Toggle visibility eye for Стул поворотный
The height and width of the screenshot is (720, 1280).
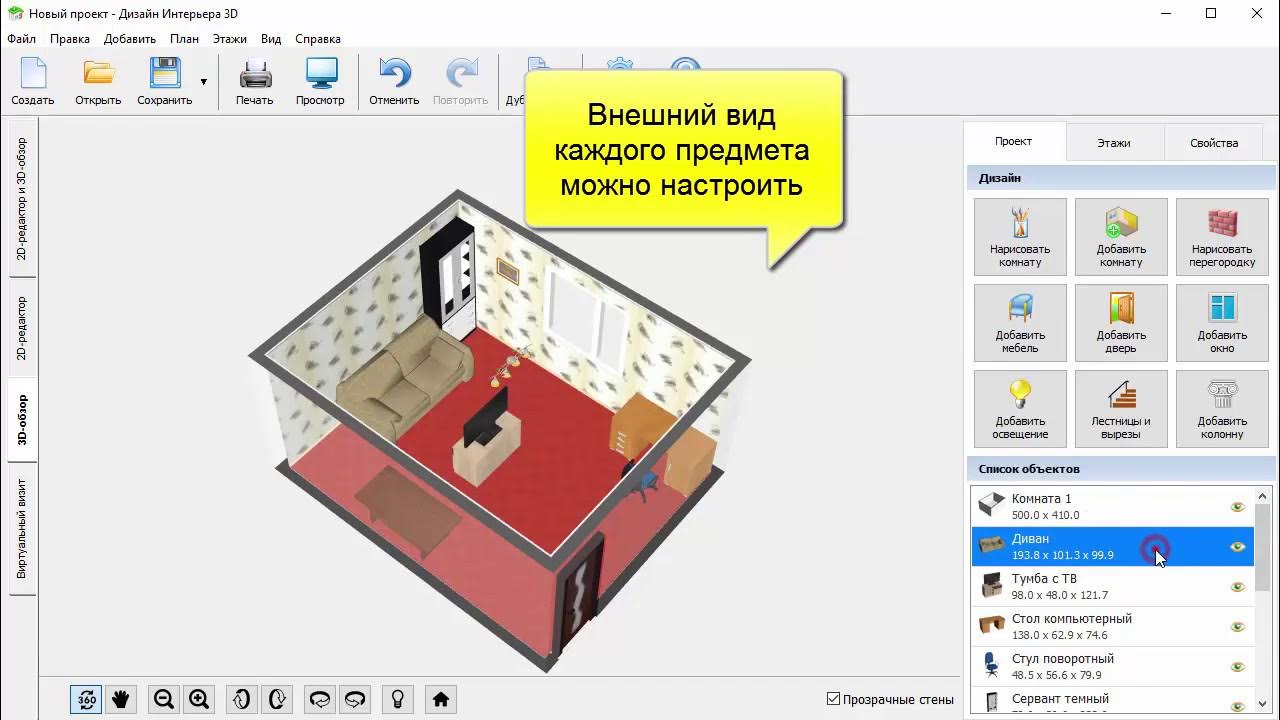1238,667
